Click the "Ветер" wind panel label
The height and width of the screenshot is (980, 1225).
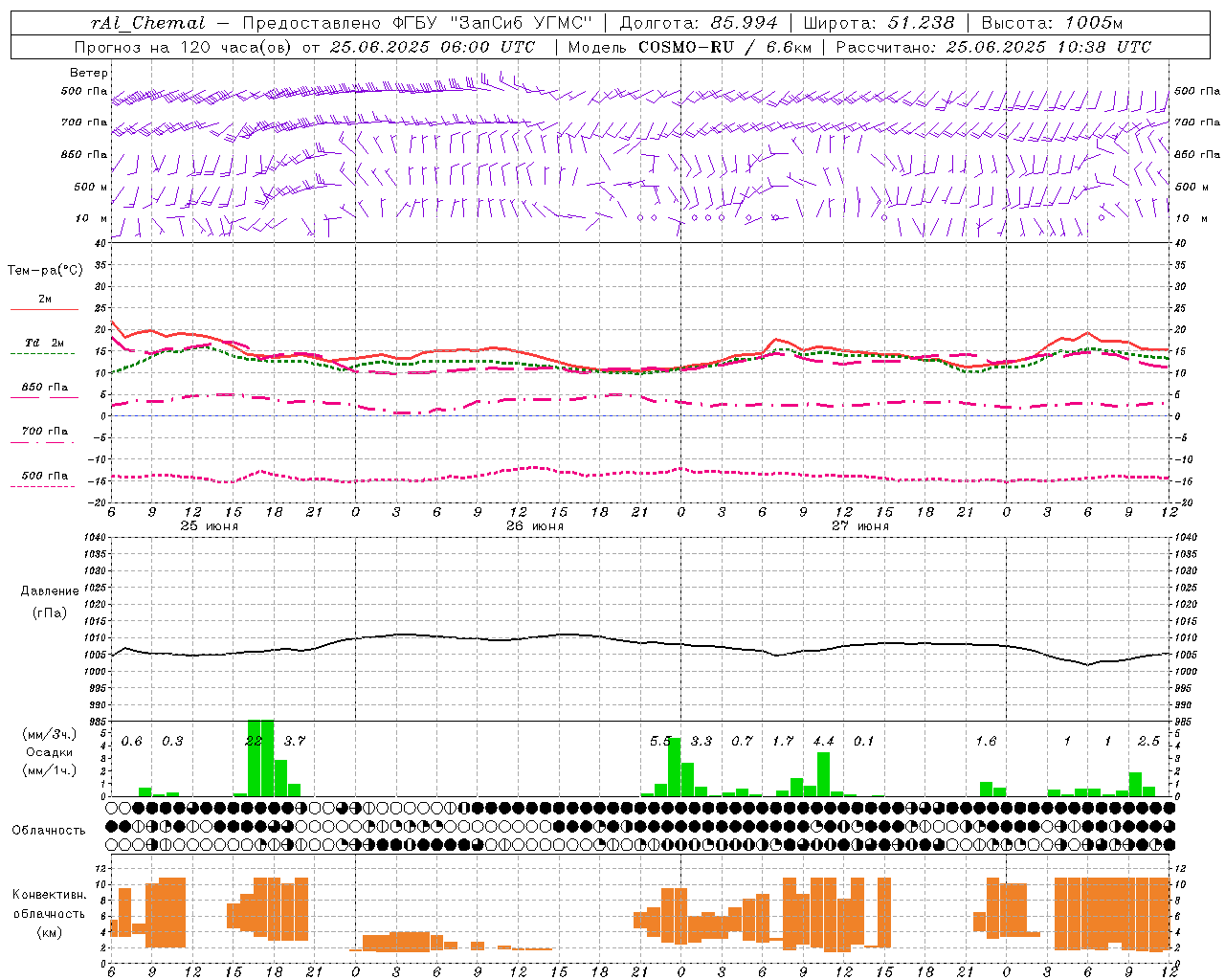[89, 73]
